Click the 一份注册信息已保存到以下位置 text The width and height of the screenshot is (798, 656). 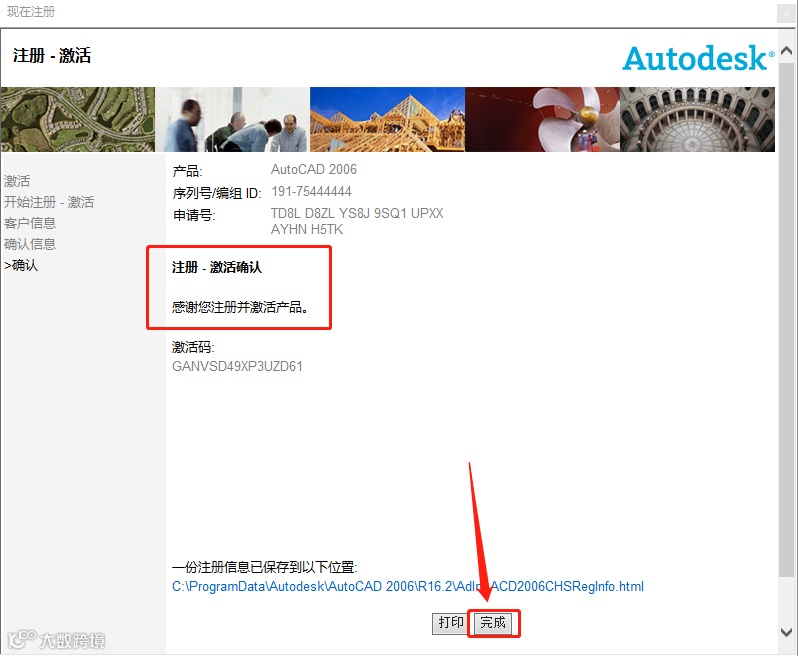tap(265, 567)
